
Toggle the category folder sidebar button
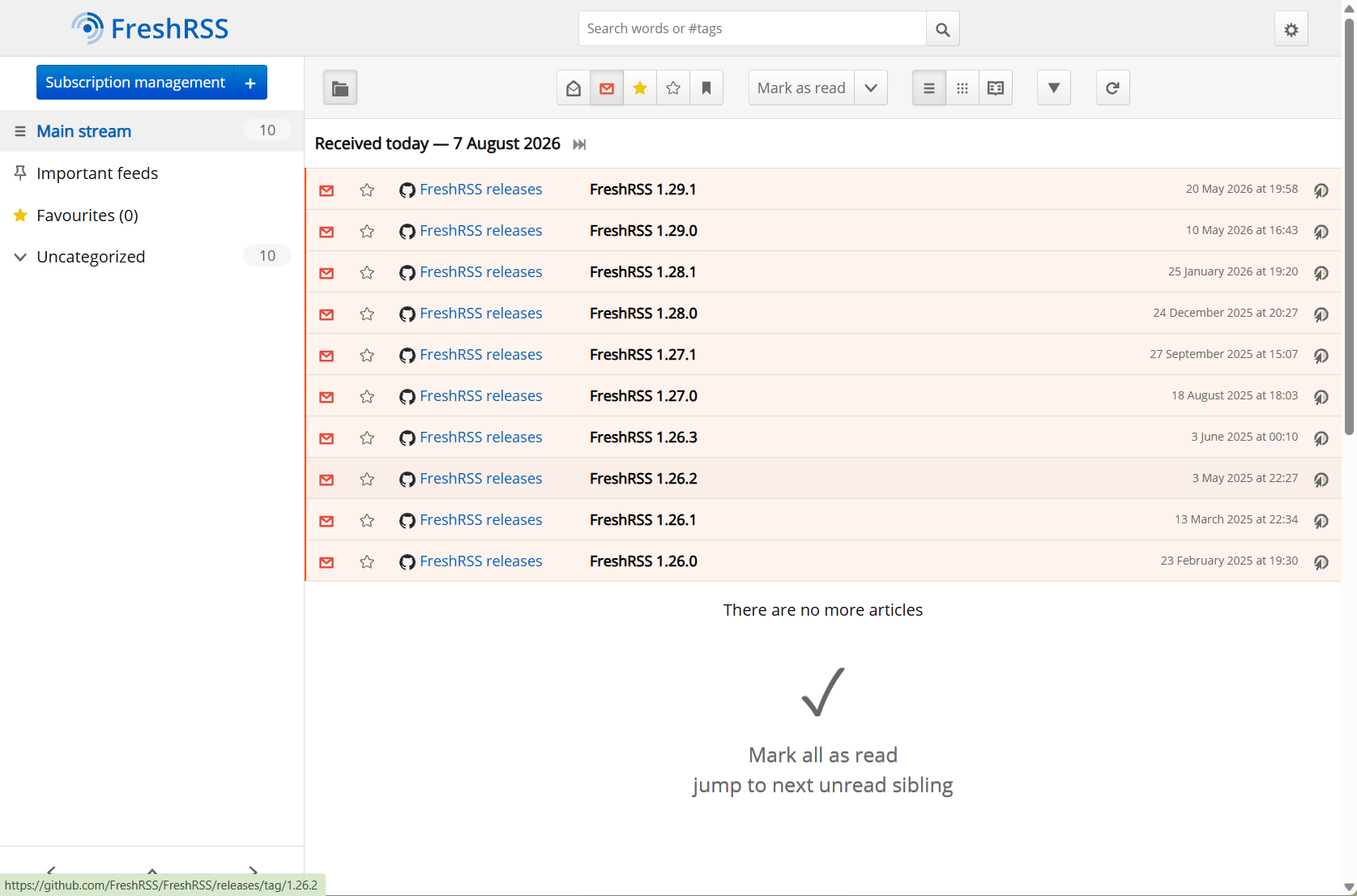pyautogui.click(x=340, y=88)
